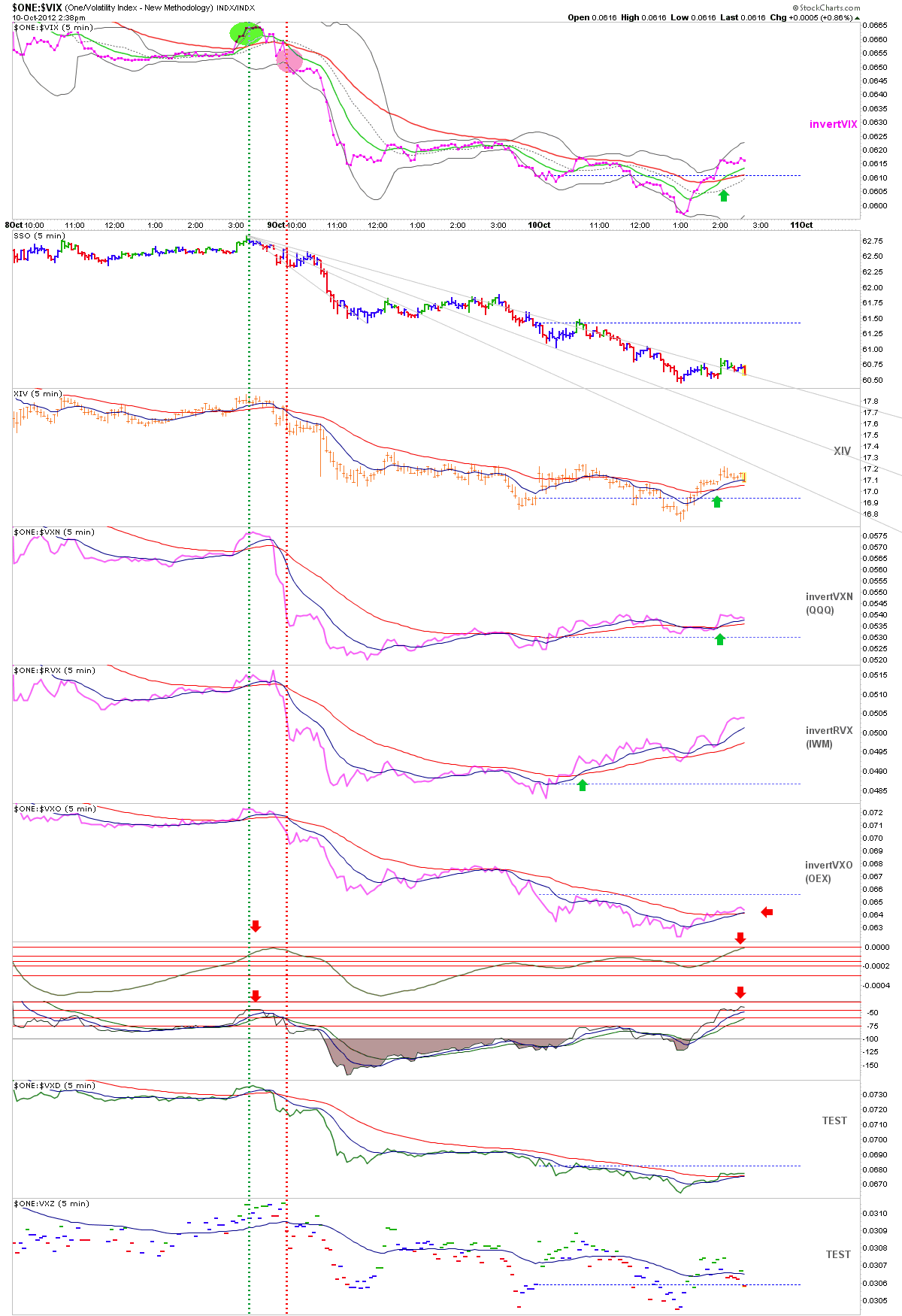
Task: Click the green up arrow in the invertVIX panel
Action: (x=724, y=196)
